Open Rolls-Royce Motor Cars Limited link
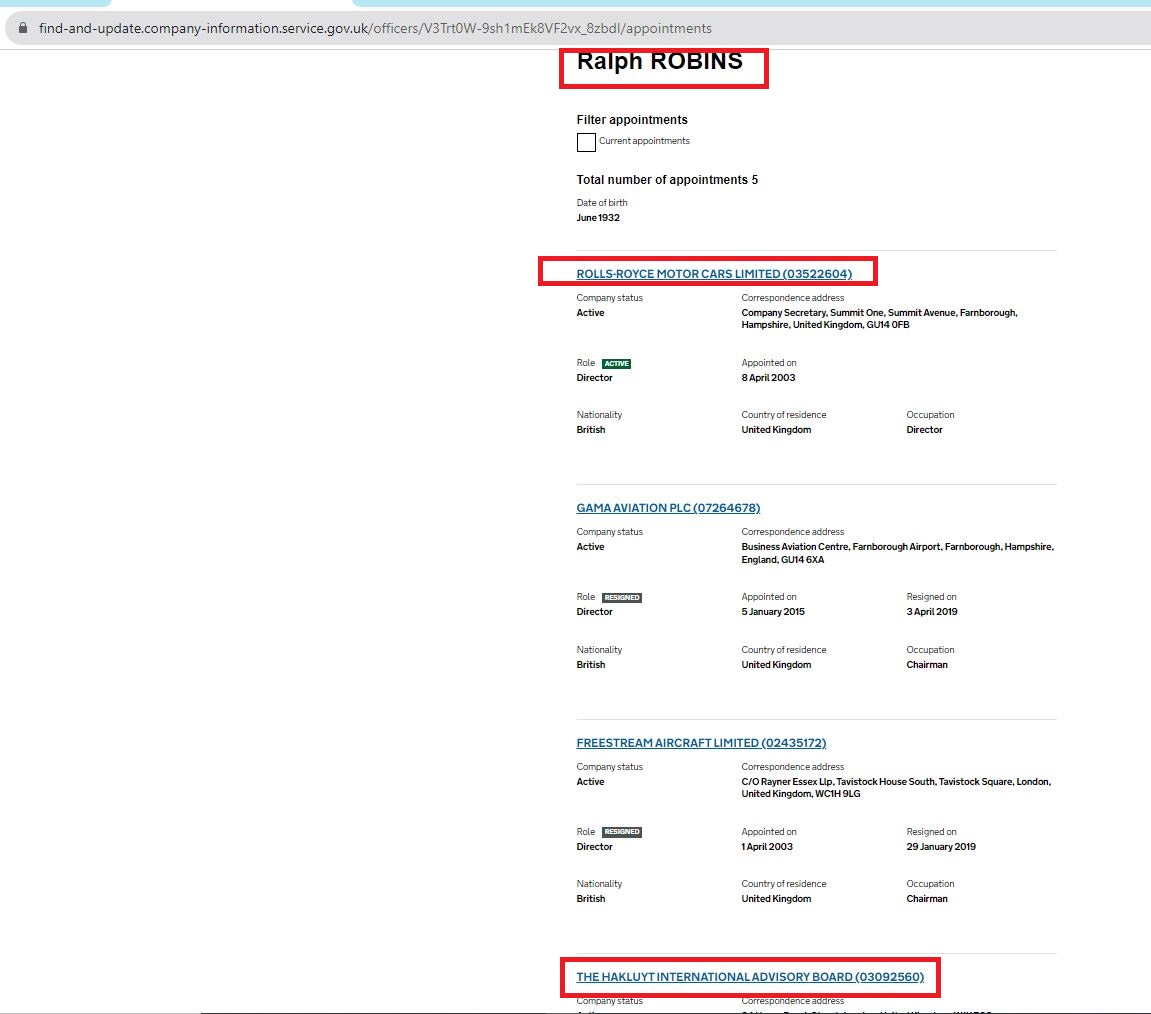 [714, 274]
